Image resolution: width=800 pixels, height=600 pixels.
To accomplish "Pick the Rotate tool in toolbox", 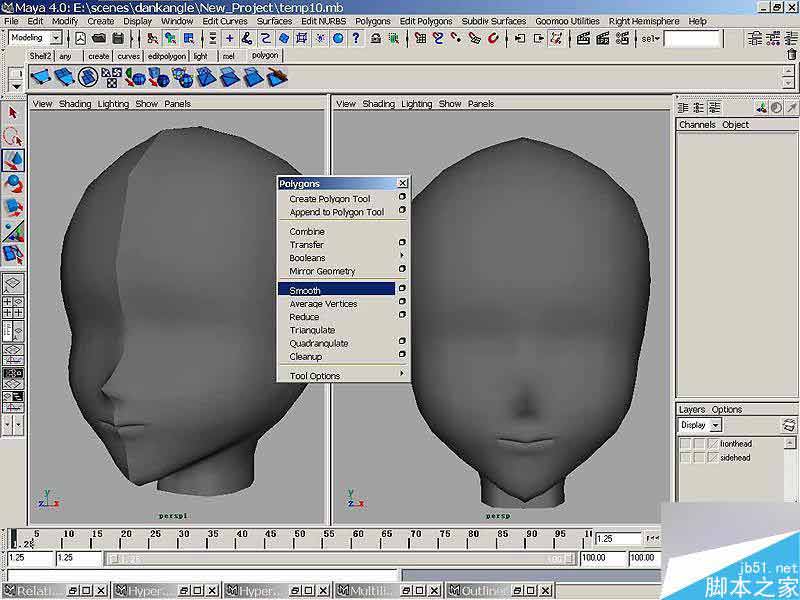I will coord(14,184).
